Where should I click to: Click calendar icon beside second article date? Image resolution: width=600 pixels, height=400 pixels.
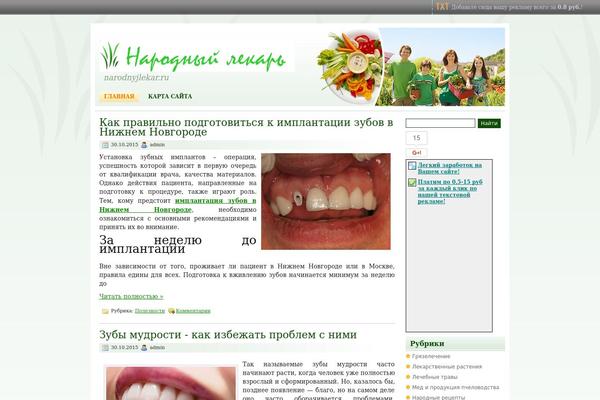pos(105,348)
